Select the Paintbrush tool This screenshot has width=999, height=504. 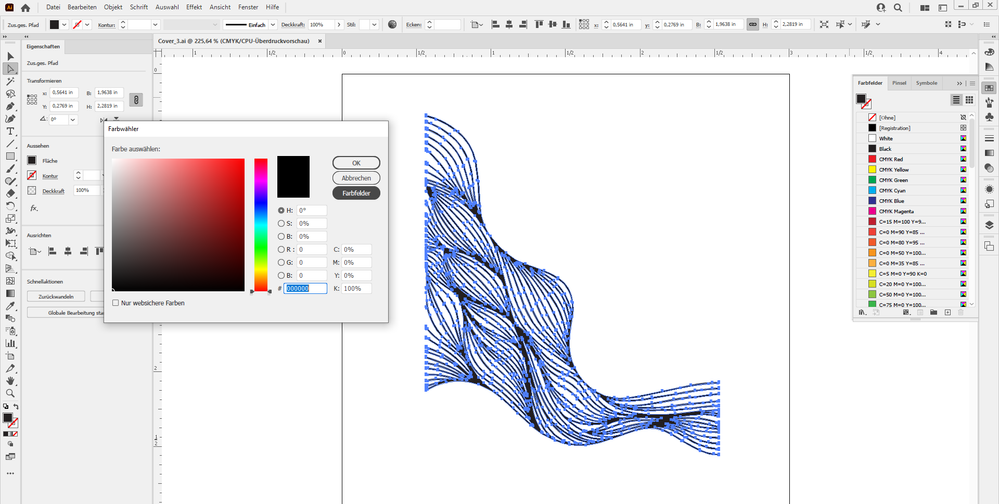pyautogui.click(x=10, y=169)
